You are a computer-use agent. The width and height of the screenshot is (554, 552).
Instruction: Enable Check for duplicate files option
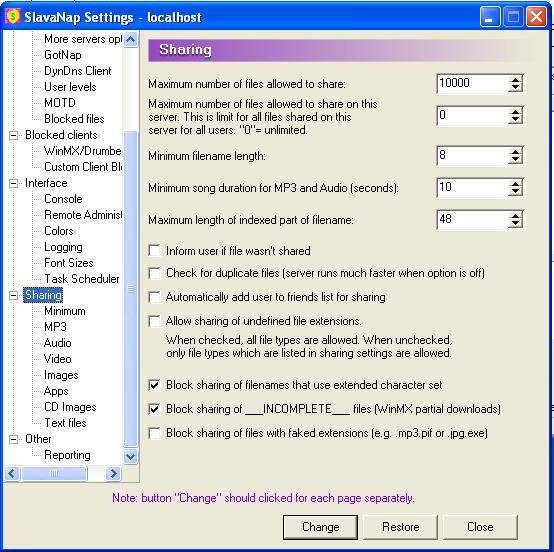point(154,273)
